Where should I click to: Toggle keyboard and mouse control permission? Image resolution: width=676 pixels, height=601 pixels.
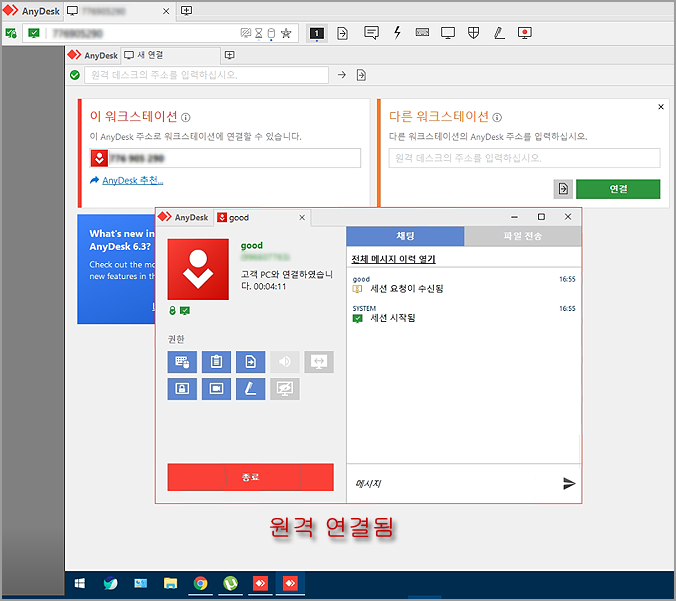(182, 362)
